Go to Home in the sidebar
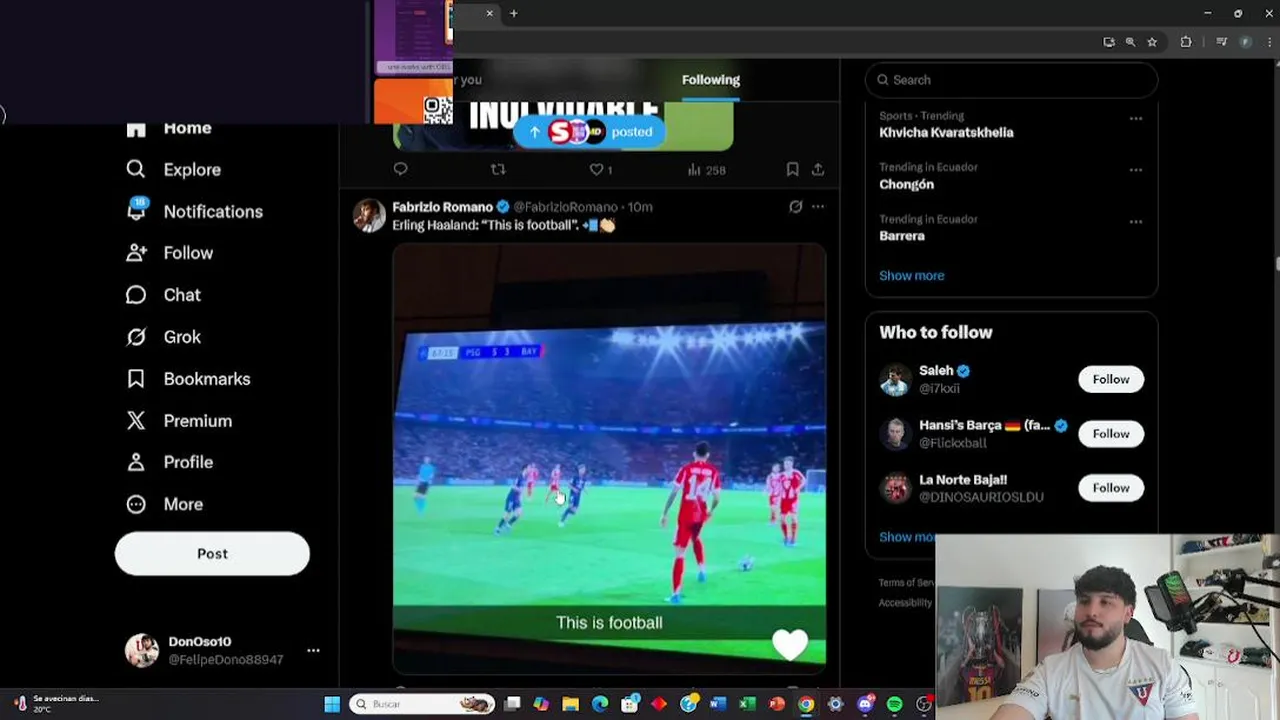Screen dimensions: 1280x720 (168, 128)
